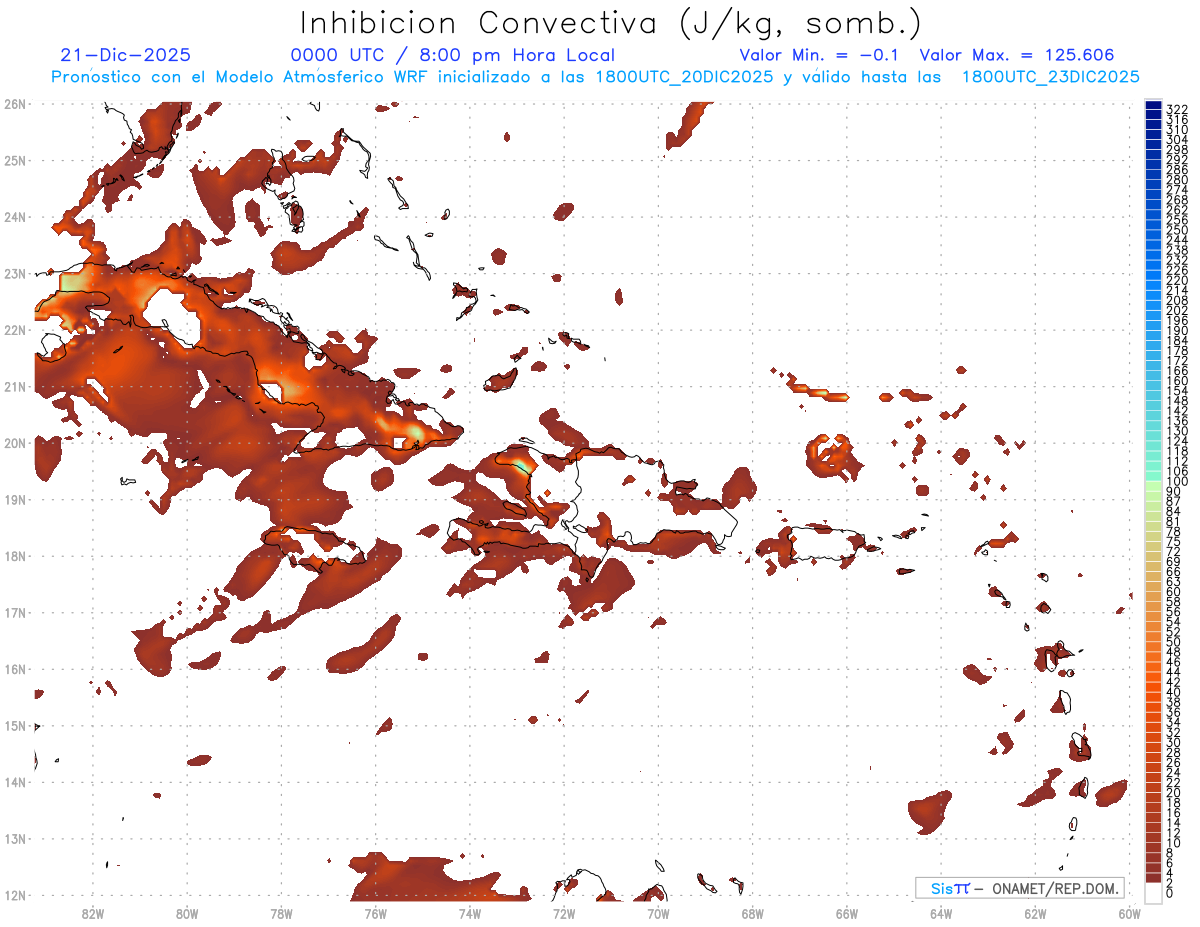Click the 80W longitude label
This screenshot has width=1200, height=927.
click(187, 913)
